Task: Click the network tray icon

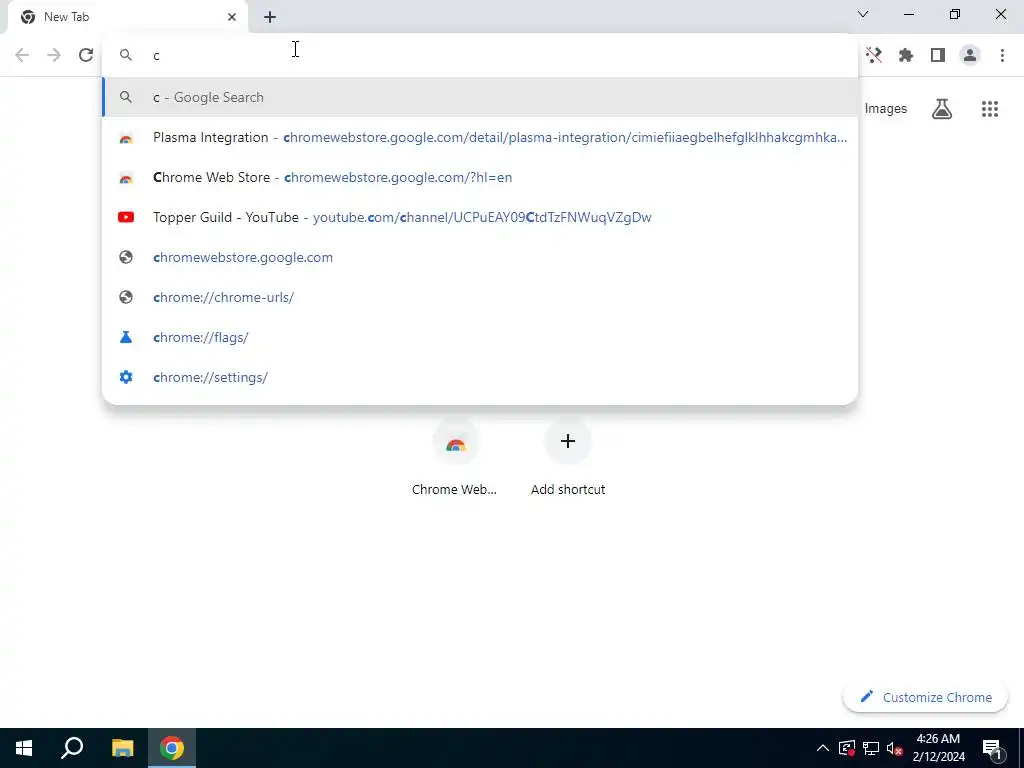Action: [x=871, y=748]
